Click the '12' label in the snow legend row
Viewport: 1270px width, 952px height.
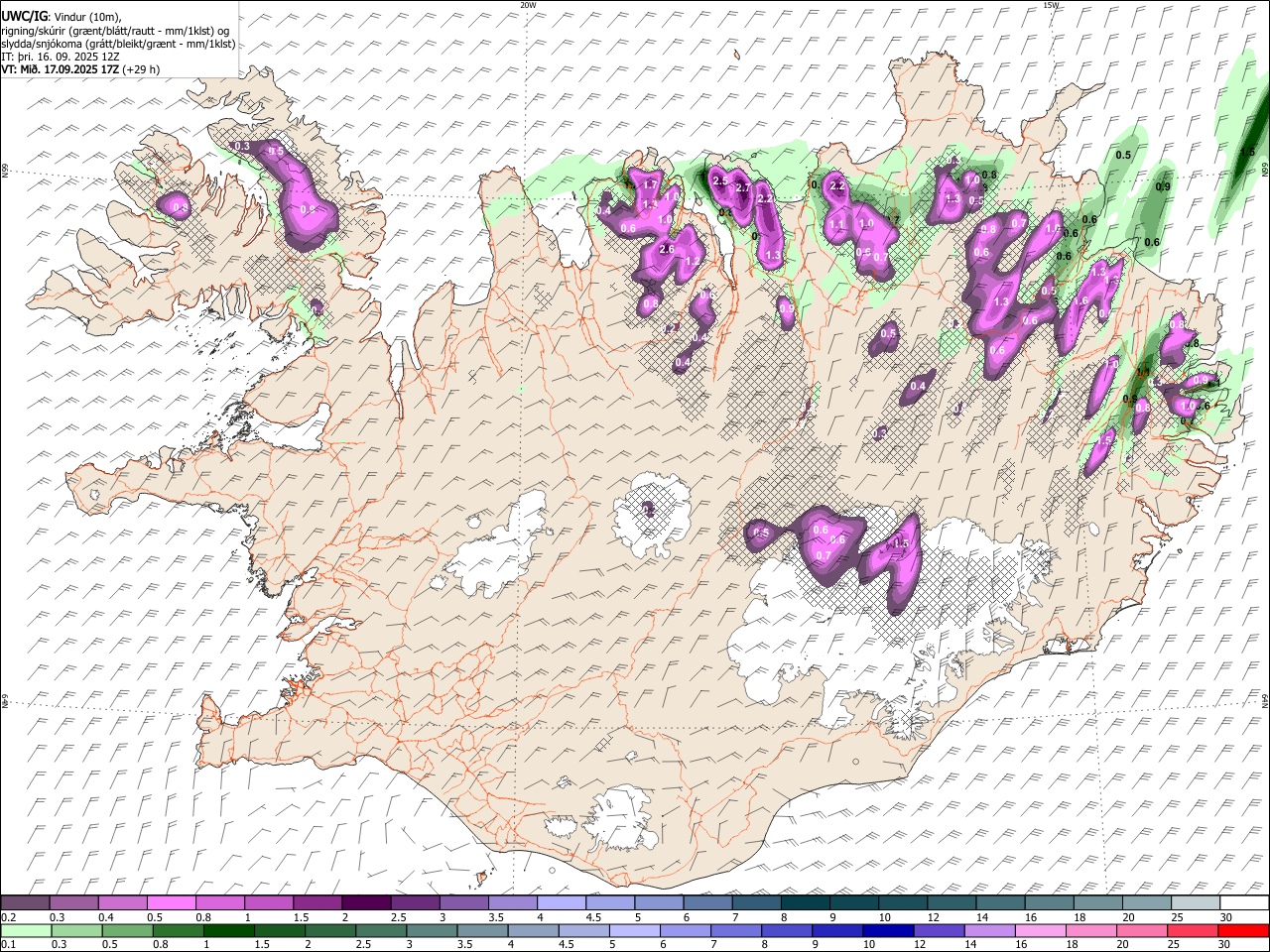[x=933, y=917]
